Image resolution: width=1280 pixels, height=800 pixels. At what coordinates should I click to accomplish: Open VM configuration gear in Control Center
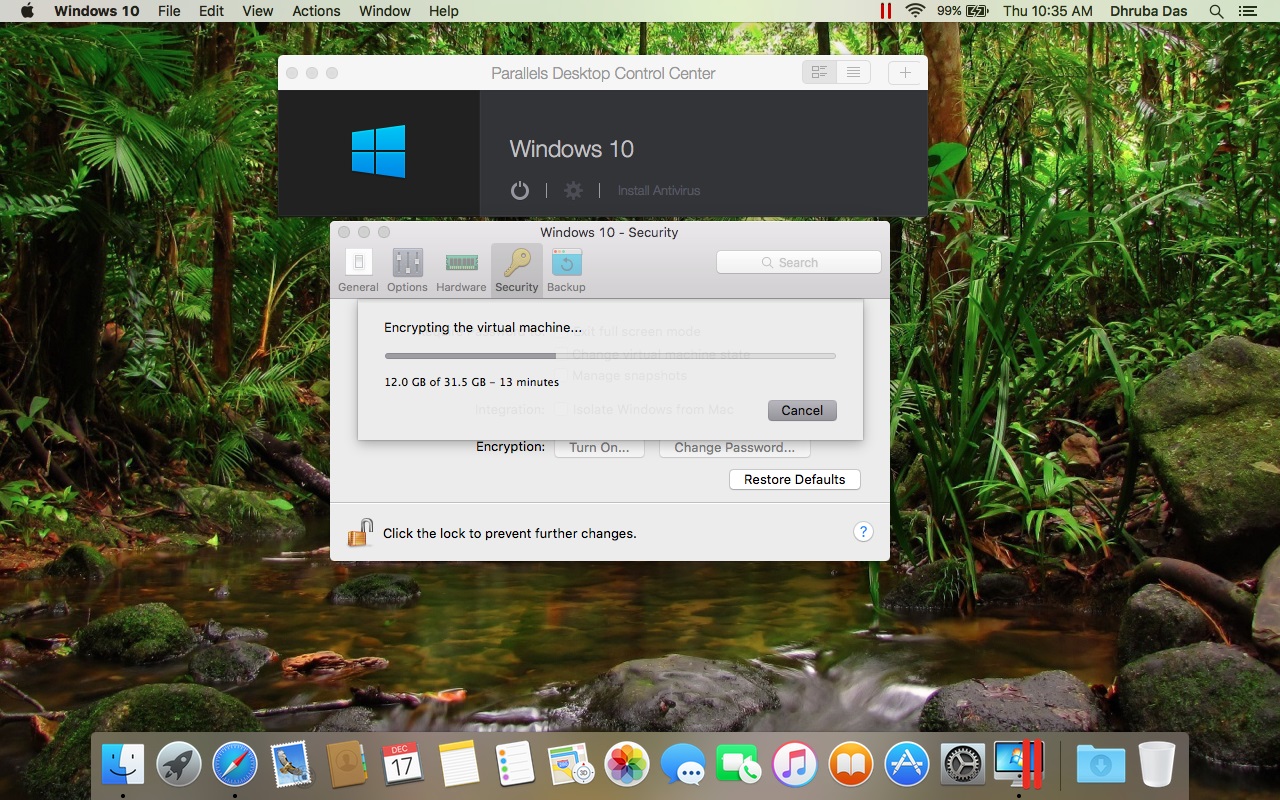click(x=573, y=190)
